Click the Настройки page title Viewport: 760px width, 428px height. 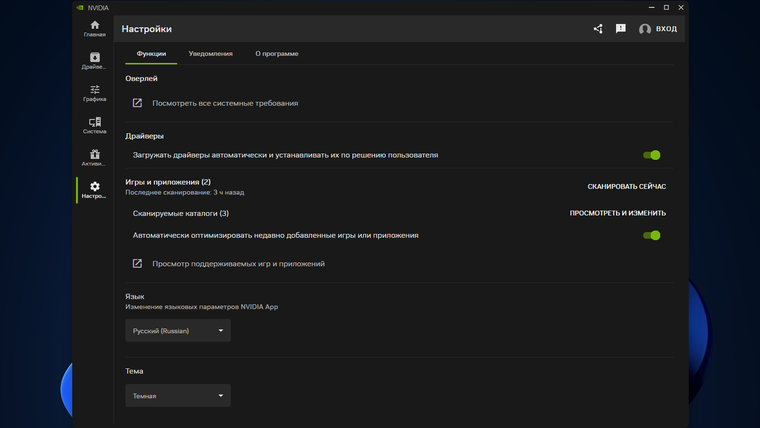tap(146, 29)
